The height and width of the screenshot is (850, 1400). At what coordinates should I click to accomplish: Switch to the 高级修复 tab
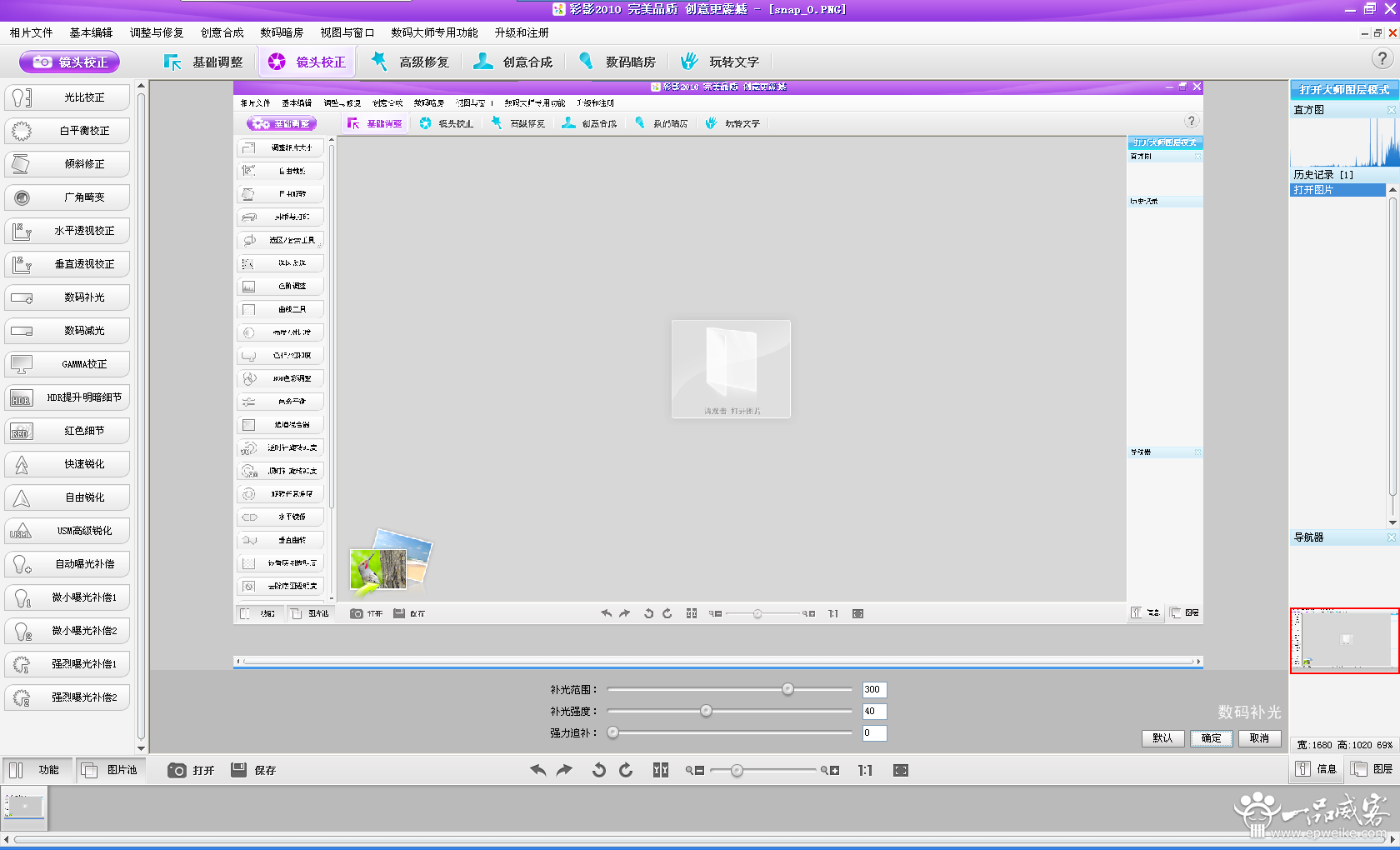coord(412,62)
